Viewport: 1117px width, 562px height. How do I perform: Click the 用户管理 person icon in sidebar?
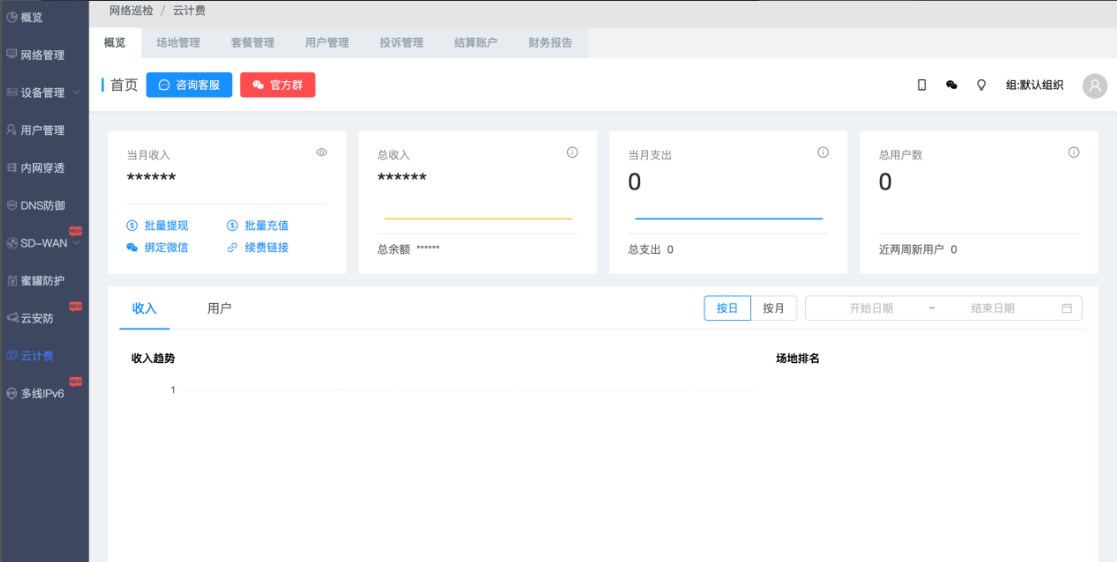11,130
